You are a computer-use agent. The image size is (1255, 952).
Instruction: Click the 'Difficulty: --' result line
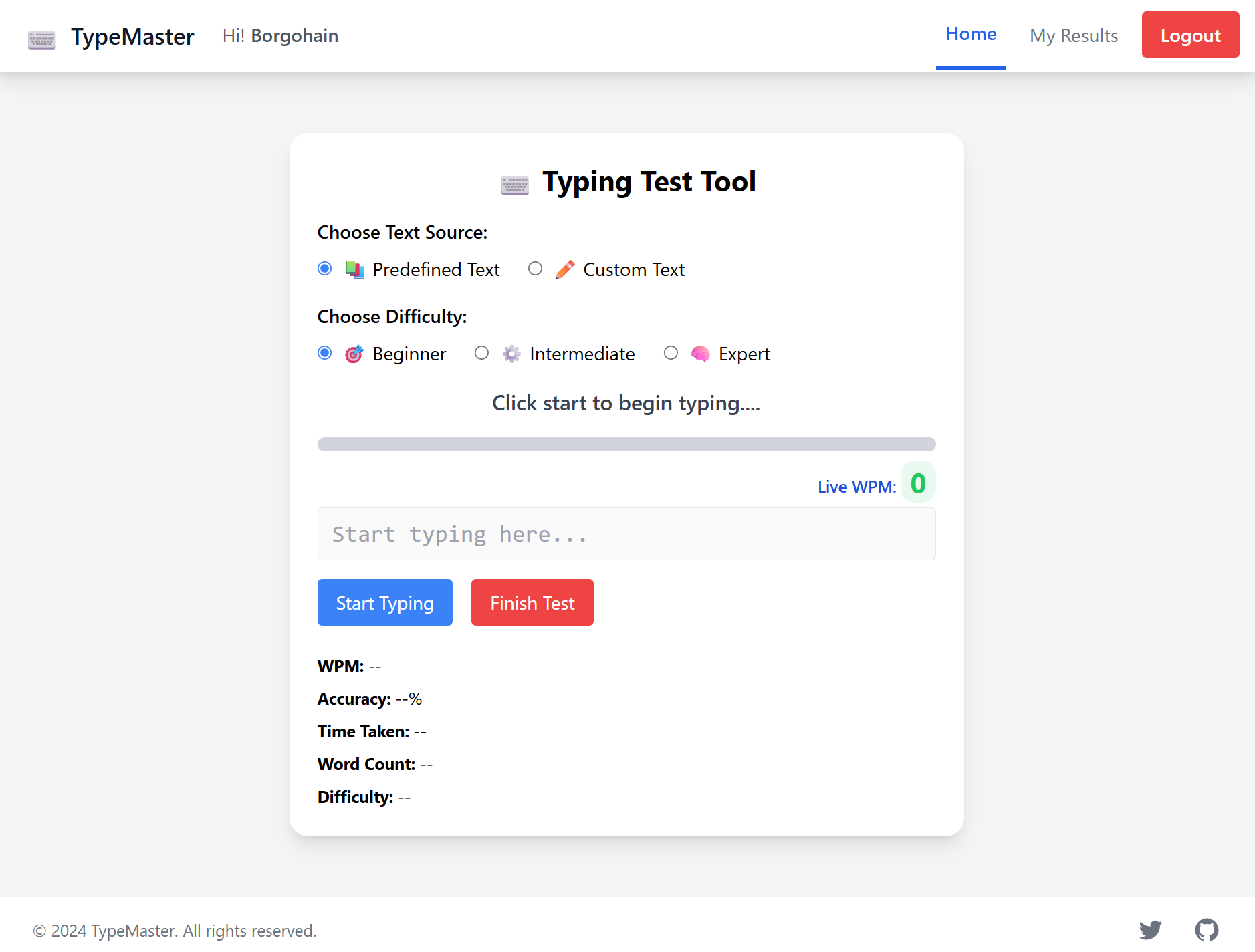(364, 798)
